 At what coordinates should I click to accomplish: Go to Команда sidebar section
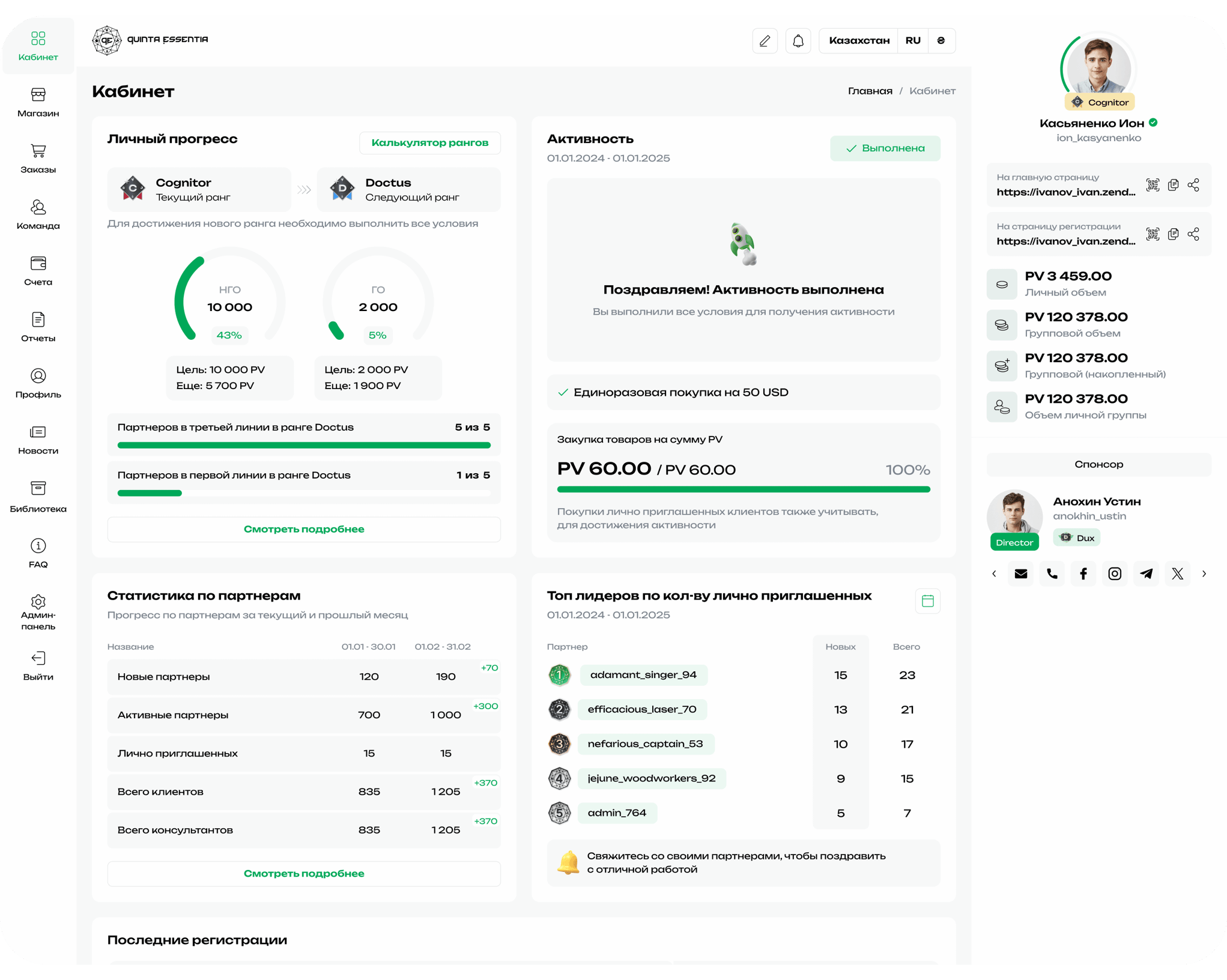point(38,215)
